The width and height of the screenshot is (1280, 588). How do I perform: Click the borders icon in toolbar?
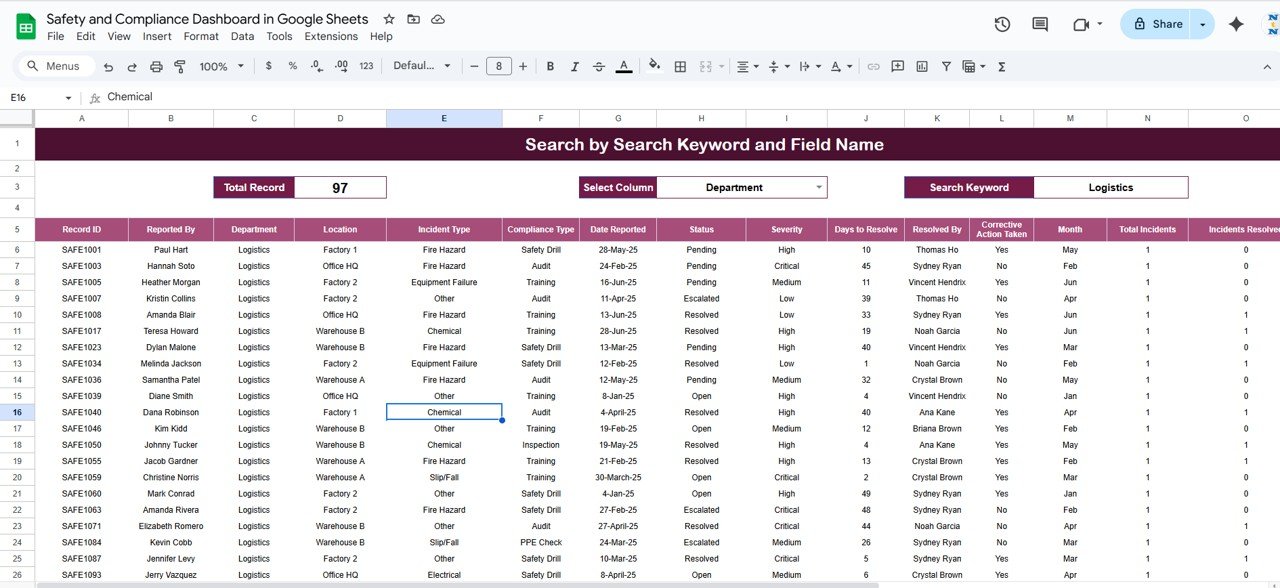click(680, 66)
